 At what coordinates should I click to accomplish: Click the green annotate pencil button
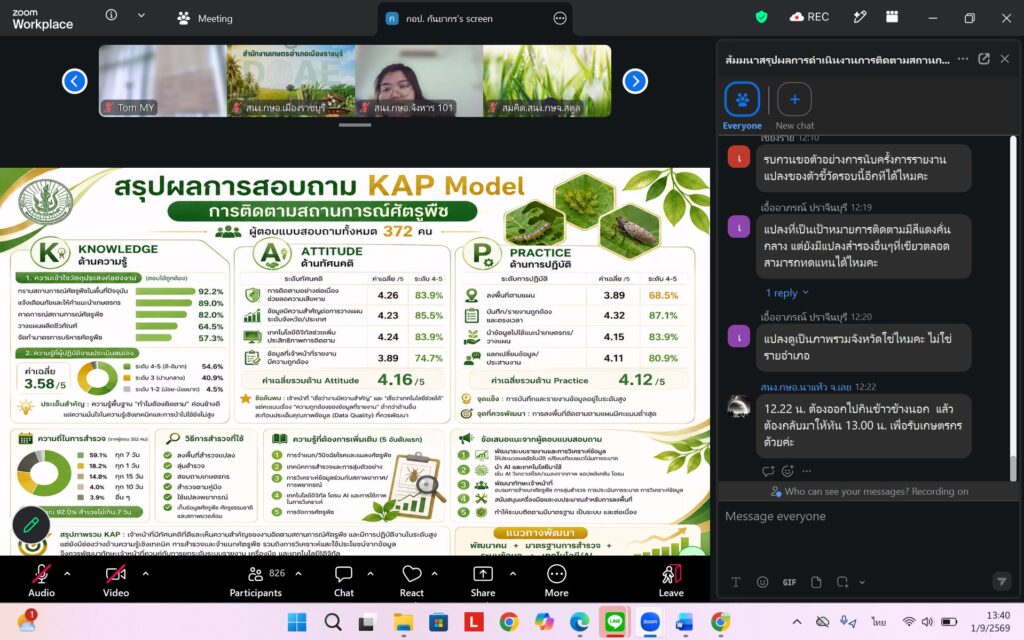(x=31, y=525)
